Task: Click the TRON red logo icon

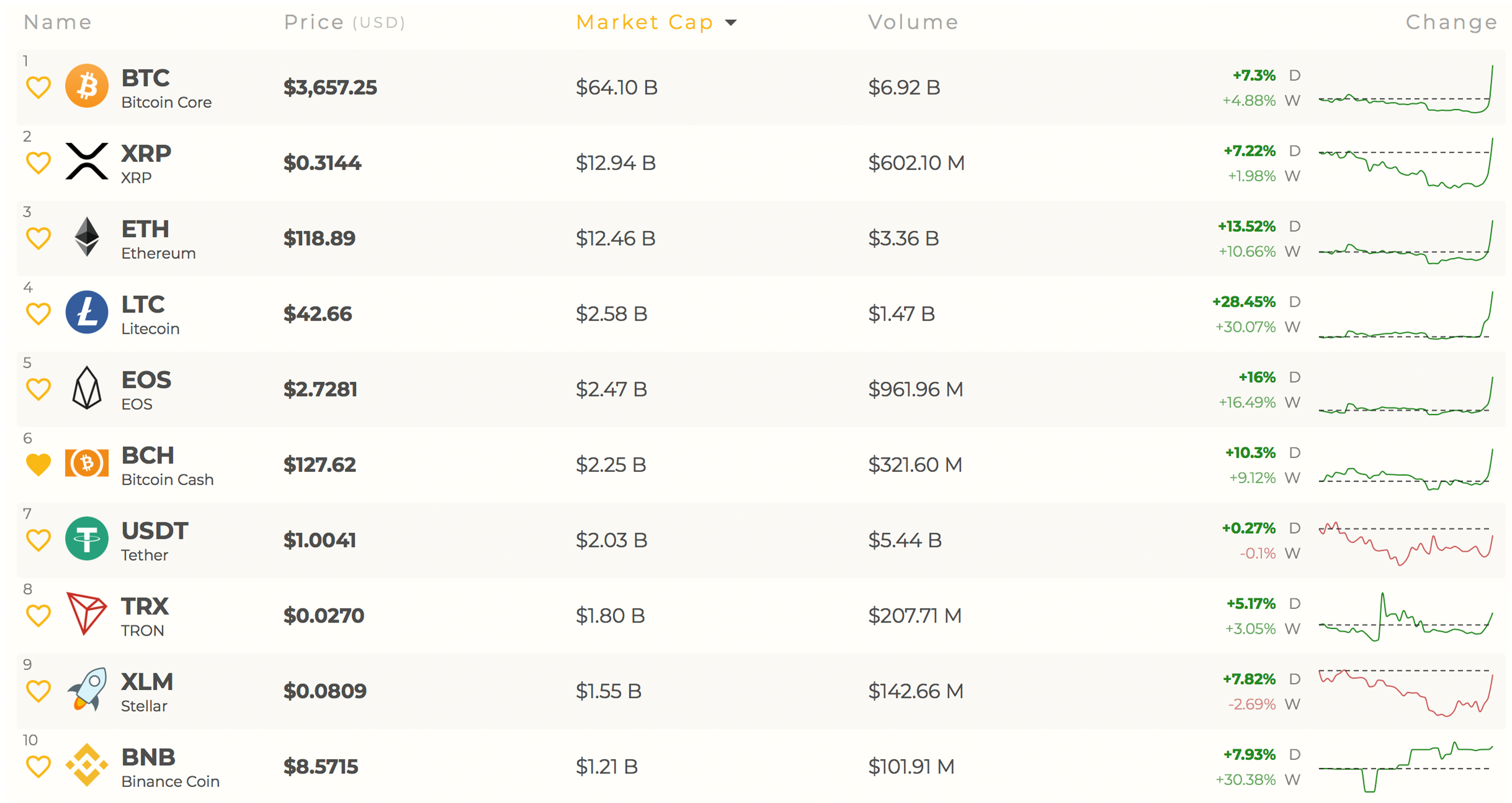Action: [x=86, y=614]
